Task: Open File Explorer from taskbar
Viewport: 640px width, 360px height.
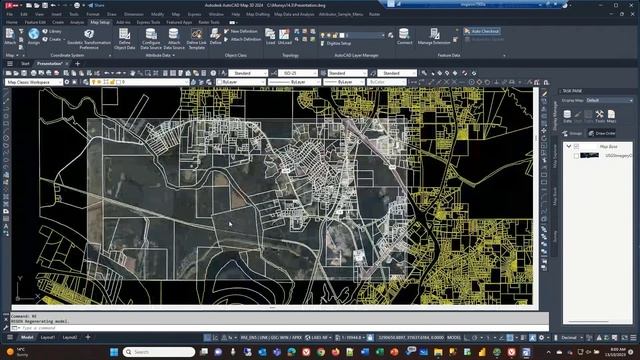Action: tap(438, 352)
